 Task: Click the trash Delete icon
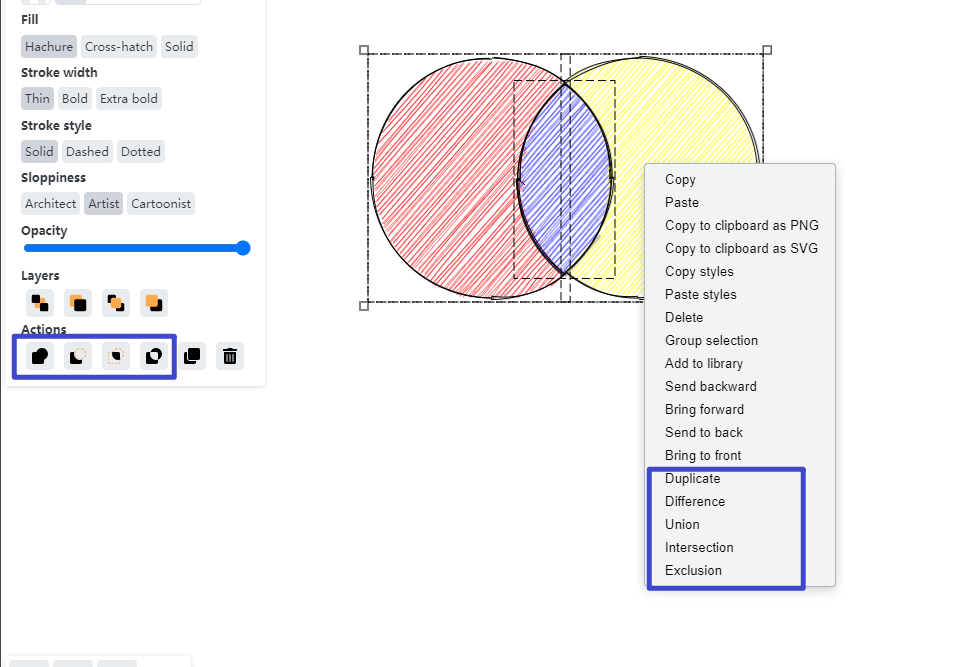[229, 356]
